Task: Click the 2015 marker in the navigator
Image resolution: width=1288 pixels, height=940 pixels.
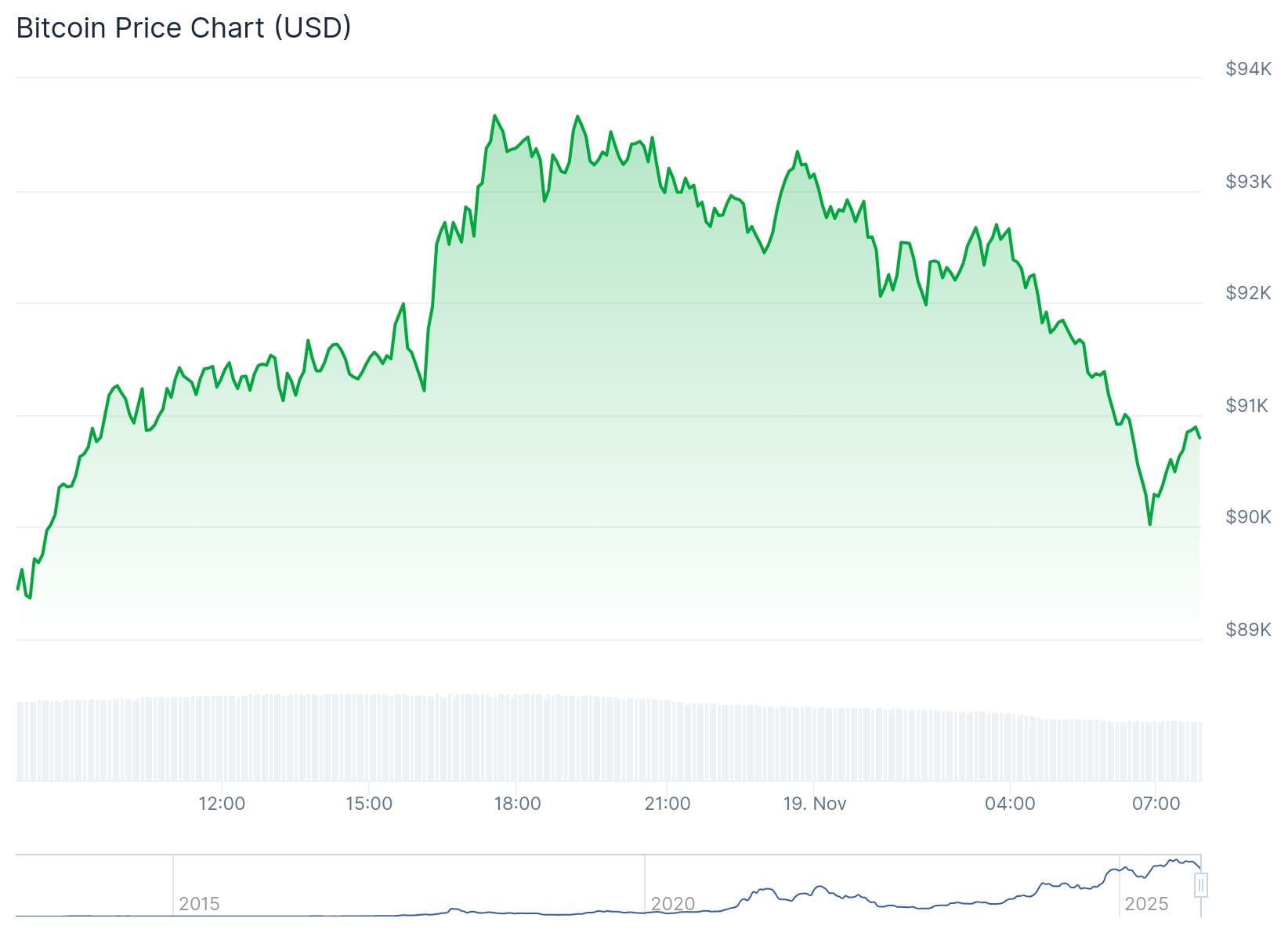Action: [199, 904]
